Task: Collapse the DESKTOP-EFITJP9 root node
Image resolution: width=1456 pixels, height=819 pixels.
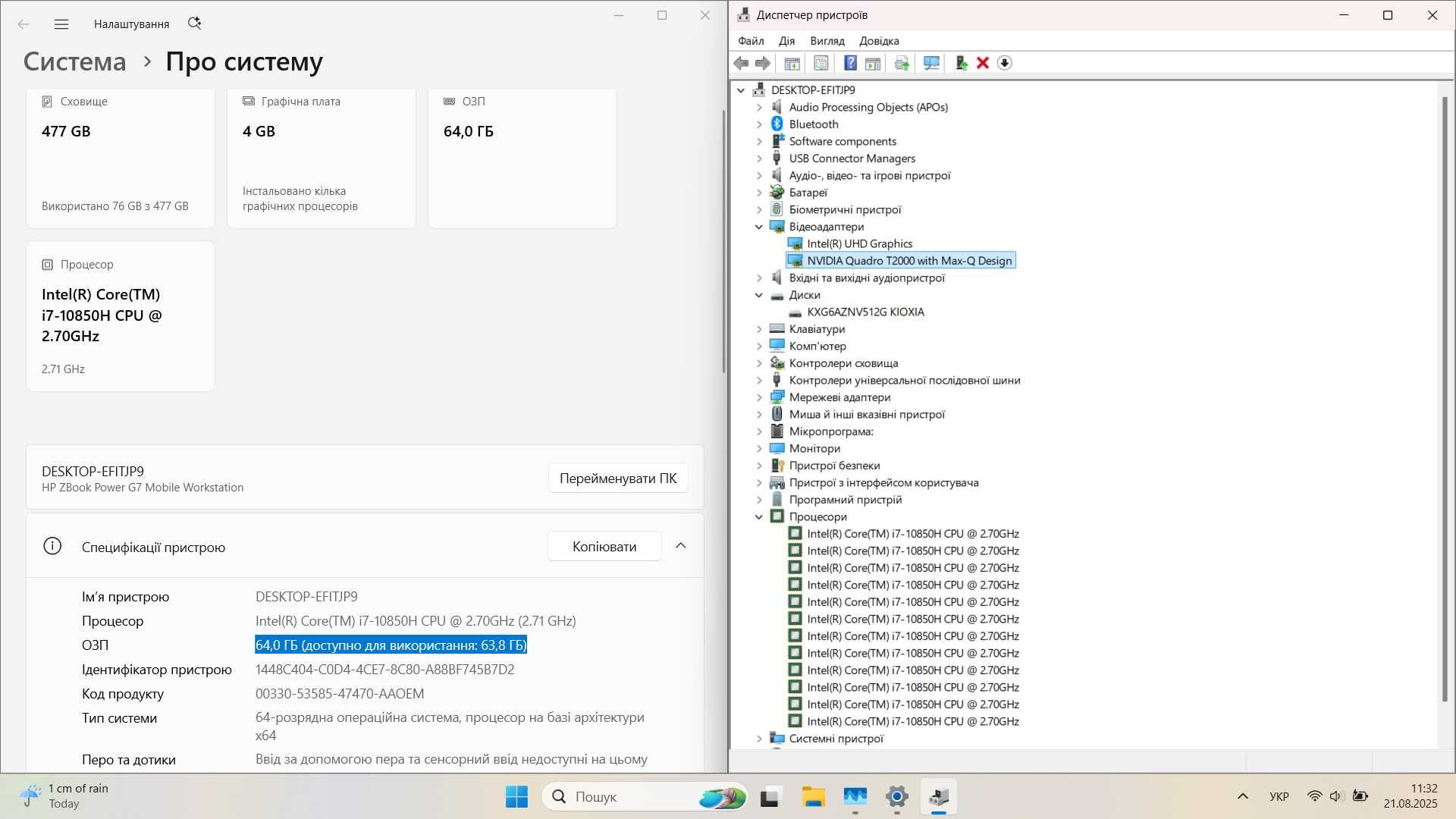Action: 741,90
